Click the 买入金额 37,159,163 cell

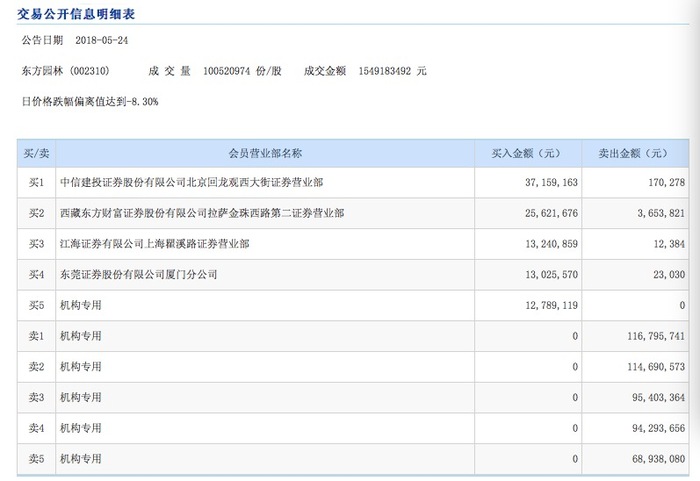coord(551,182)
